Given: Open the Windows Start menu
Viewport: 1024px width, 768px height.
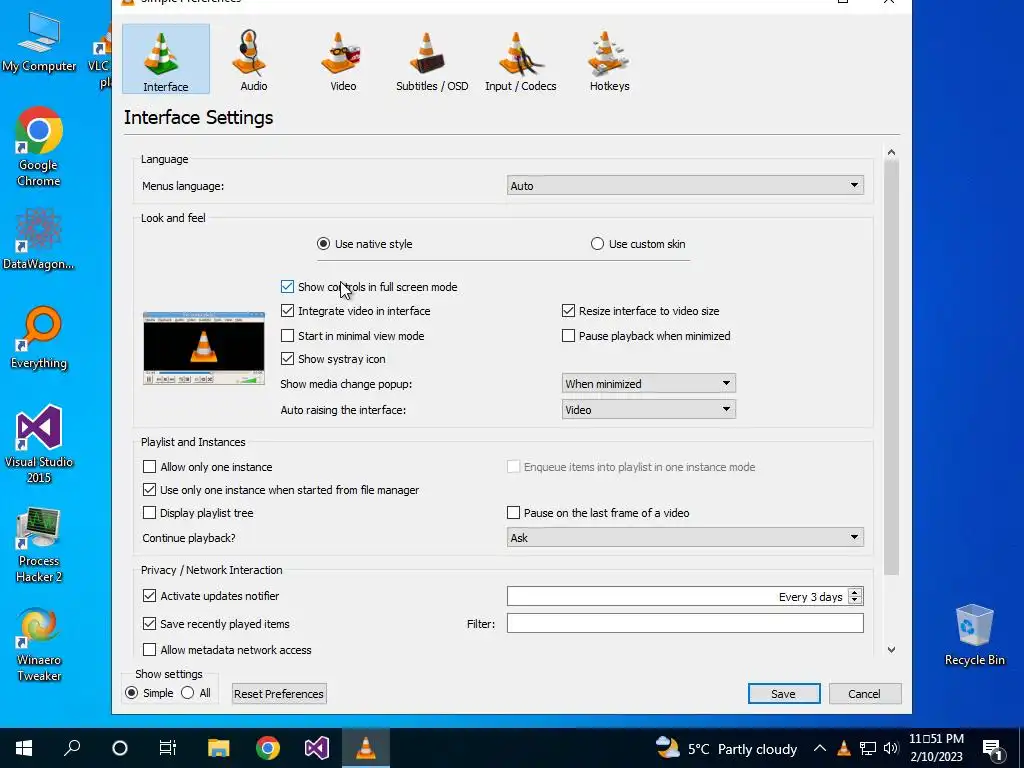Looking at the screenshot, I should 24,748.
